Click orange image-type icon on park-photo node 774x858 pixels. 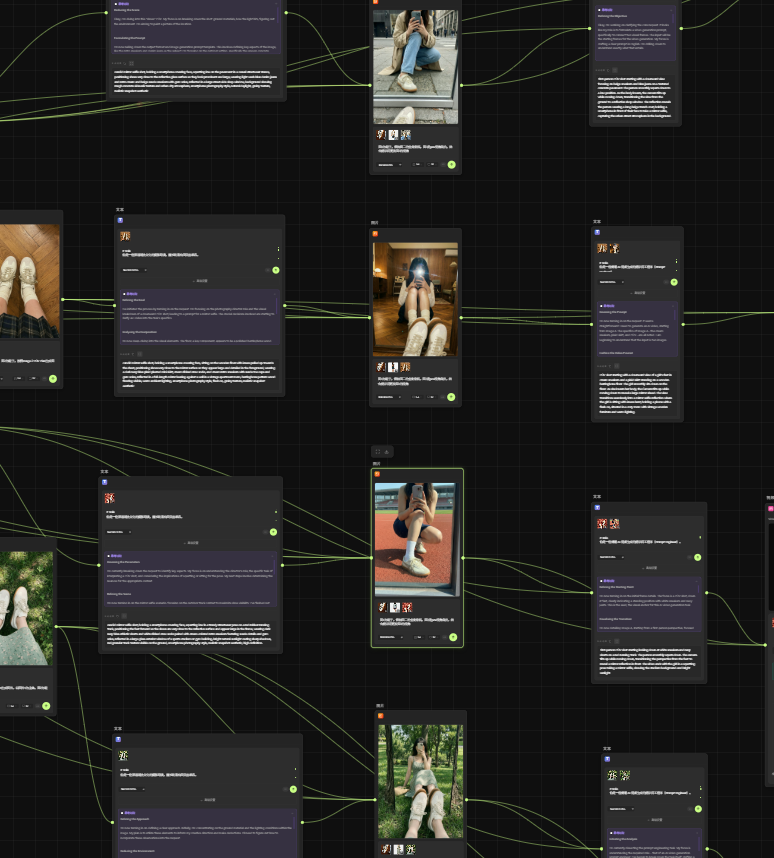[x=380, y=716]
